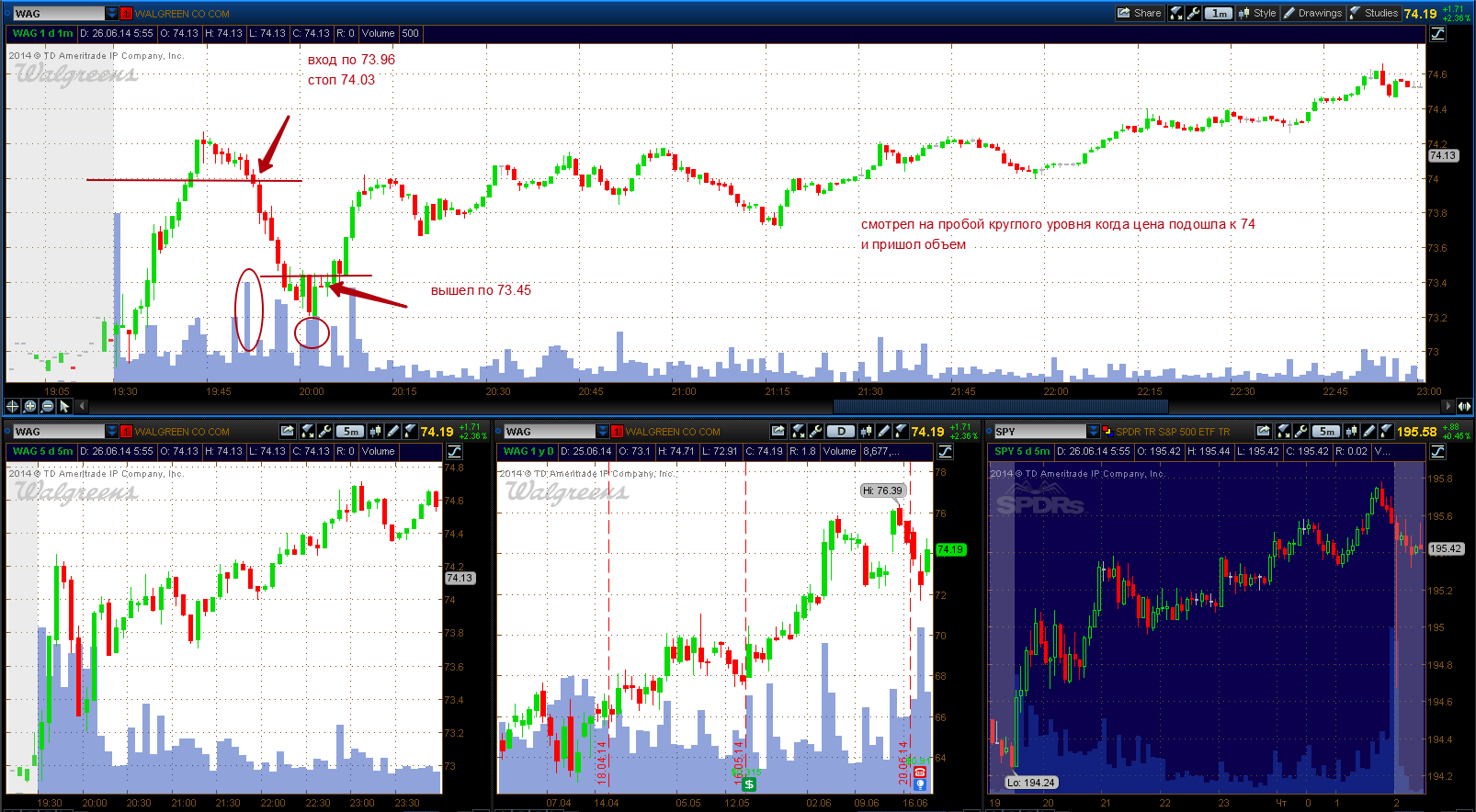Click the red earnings phone marker on the daily chart

tap(920, 773)
